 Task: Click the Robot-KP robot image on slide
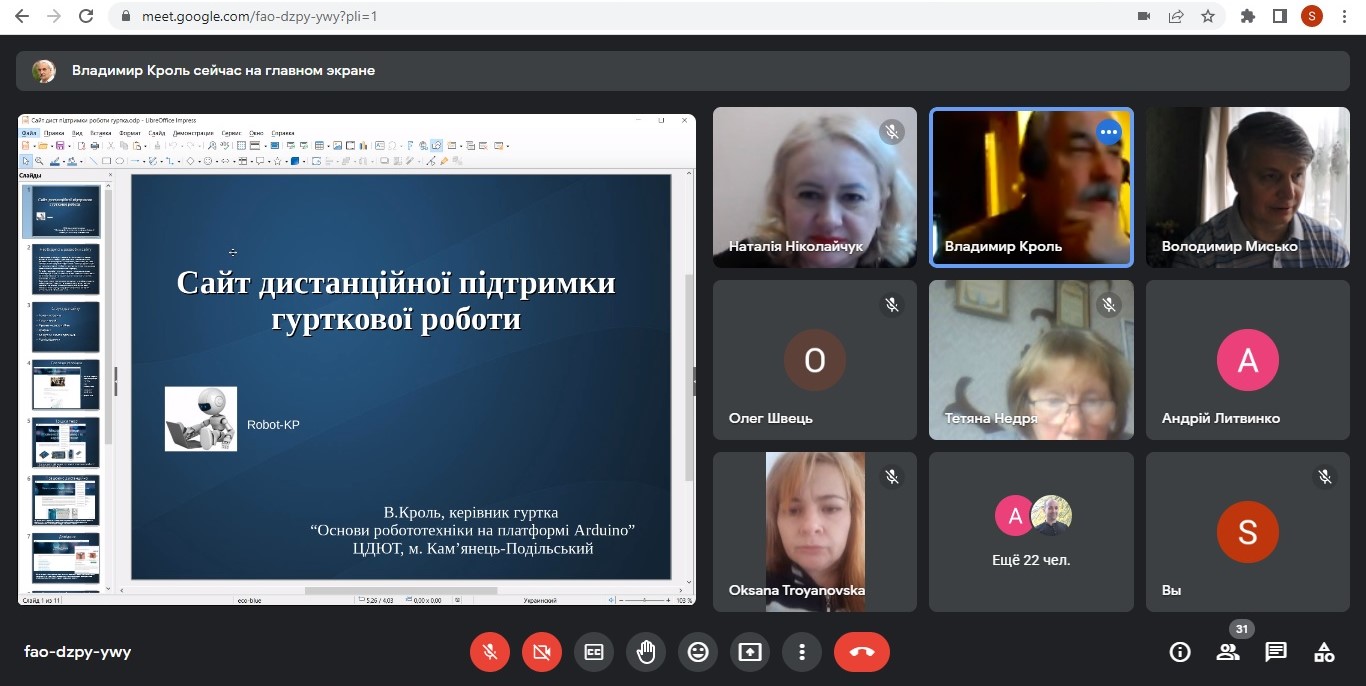(x=201, y=419)
